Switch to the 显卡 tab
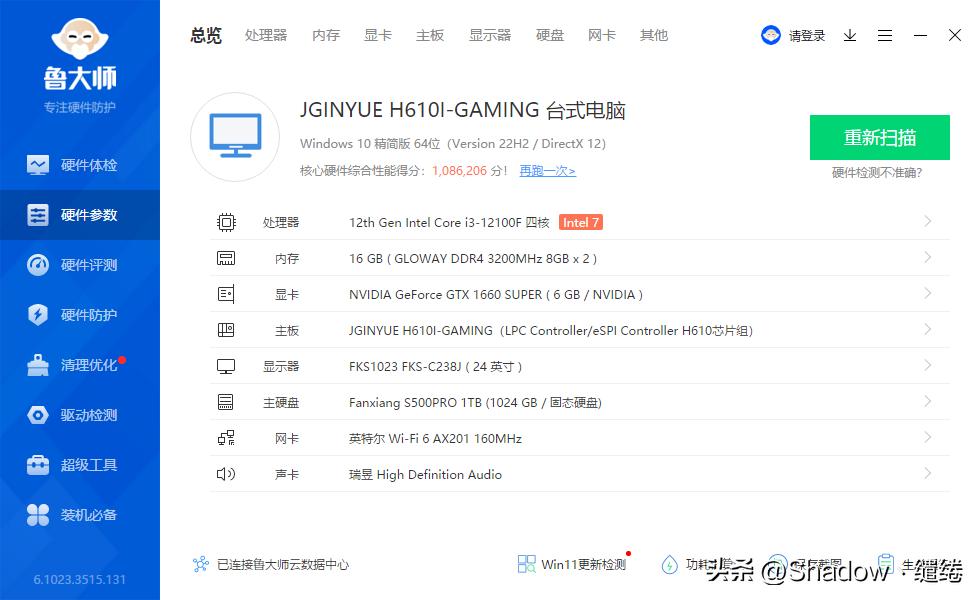 (377, 35)
